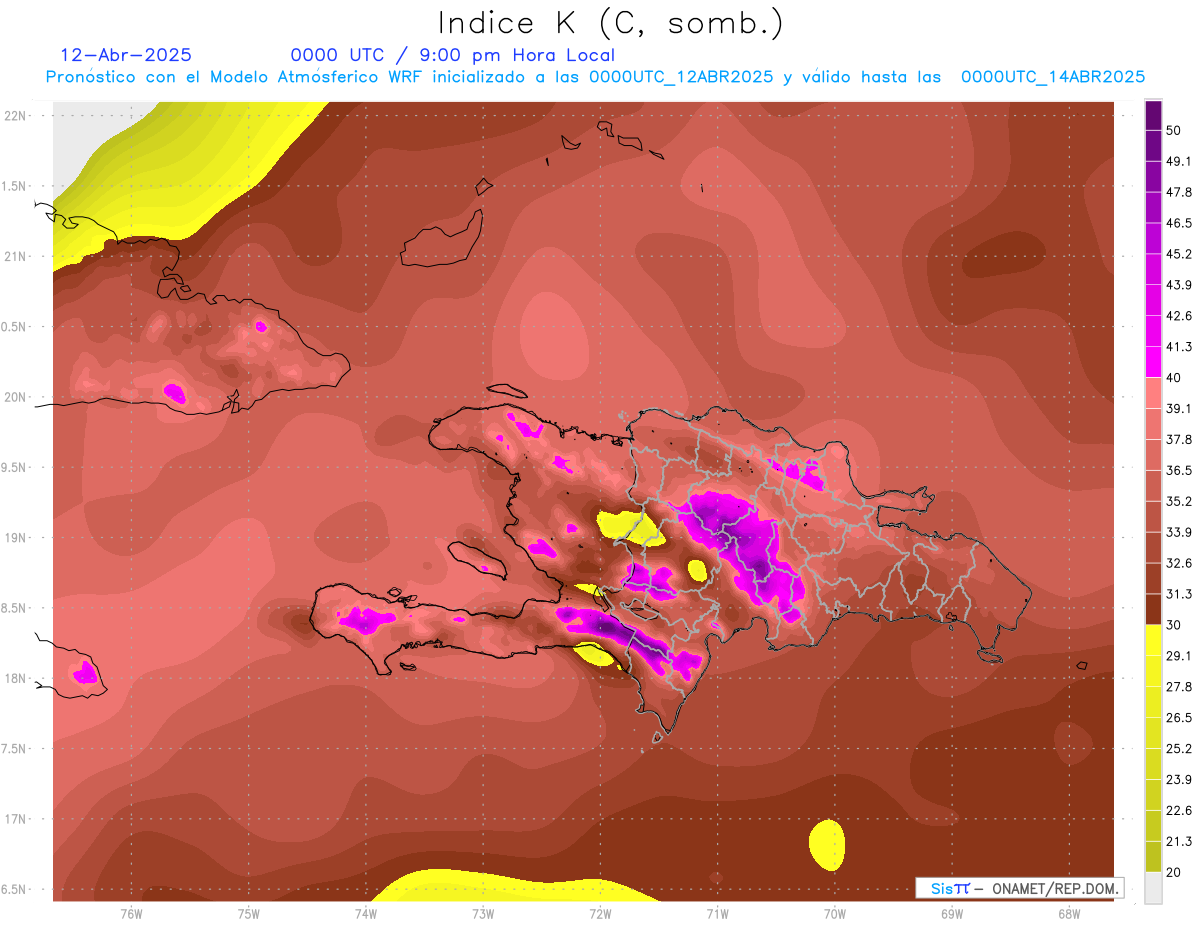Screen dimensions: 1200x927
Task: Click the legend value "32.6"
Action: click(x=1179, y=563)
